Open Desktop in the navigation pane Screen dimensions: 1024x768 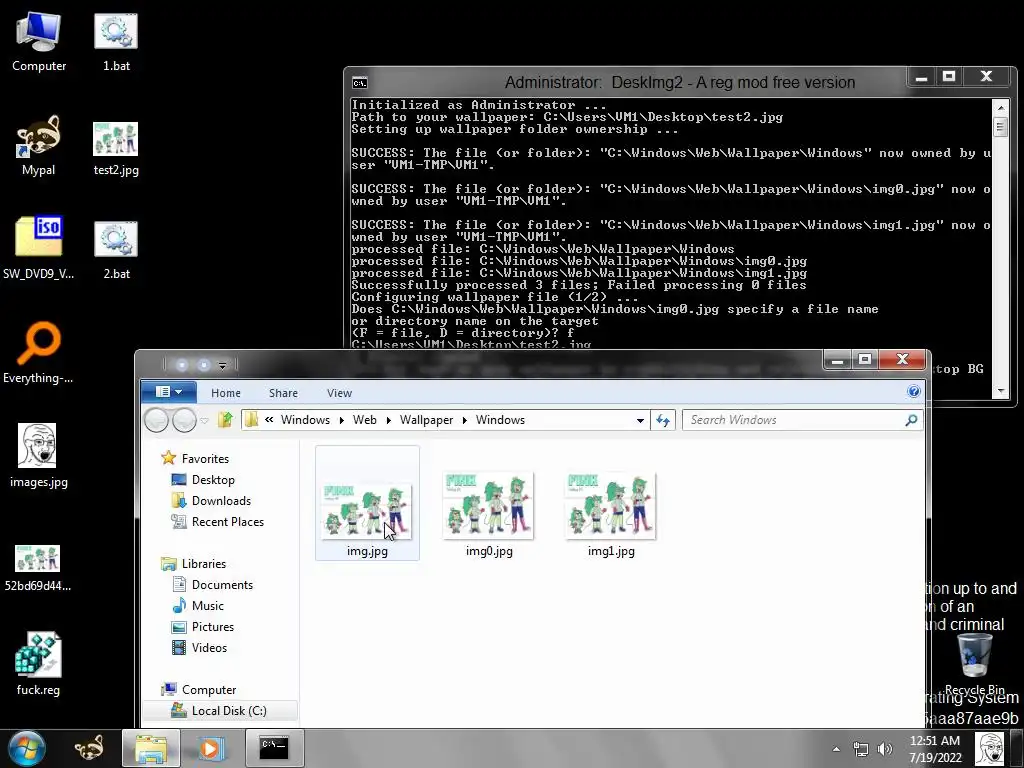point(213,479)
